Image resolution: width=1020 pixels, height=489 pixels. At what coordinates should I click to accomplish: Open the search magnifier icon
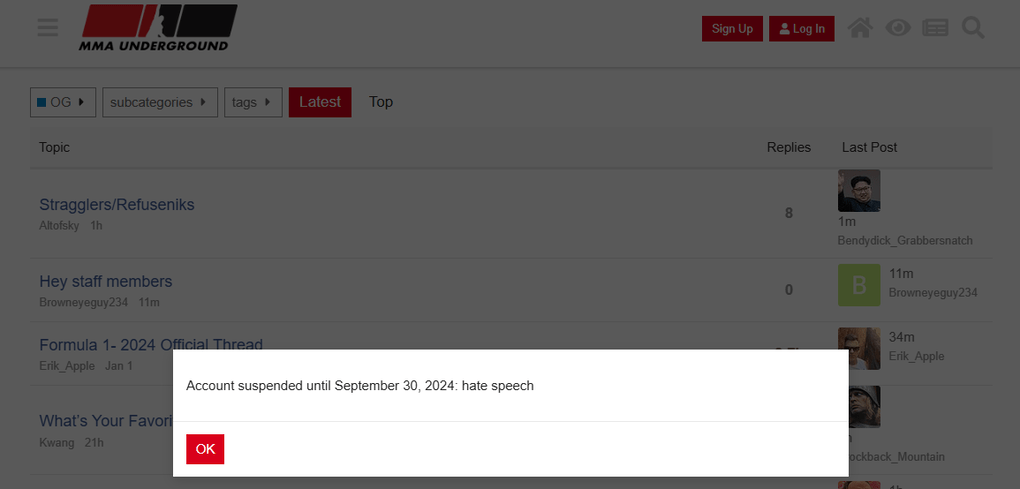click(x=973, y=28)
